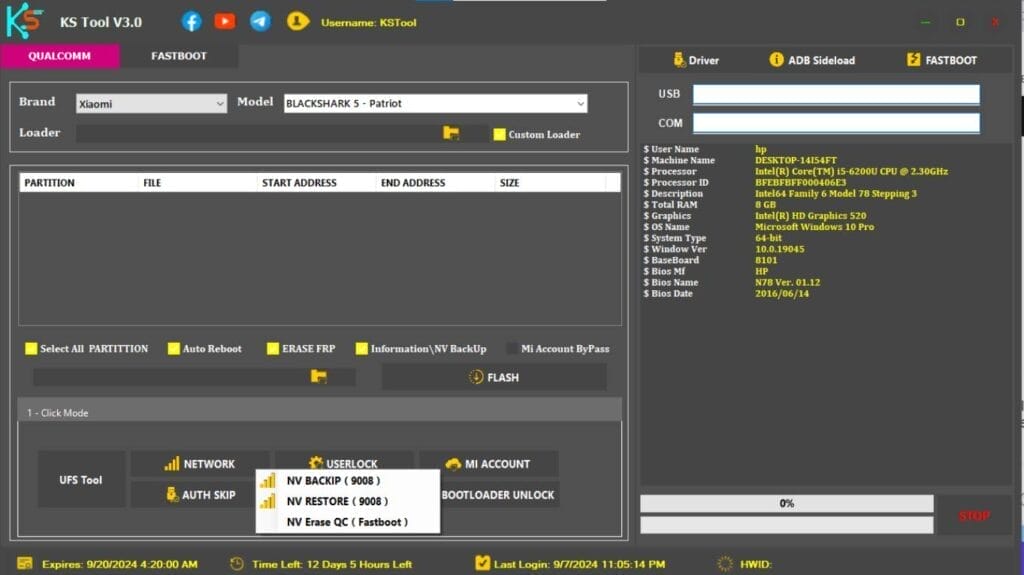Click the START ADDRESS column header

click(x=317, y=183)
